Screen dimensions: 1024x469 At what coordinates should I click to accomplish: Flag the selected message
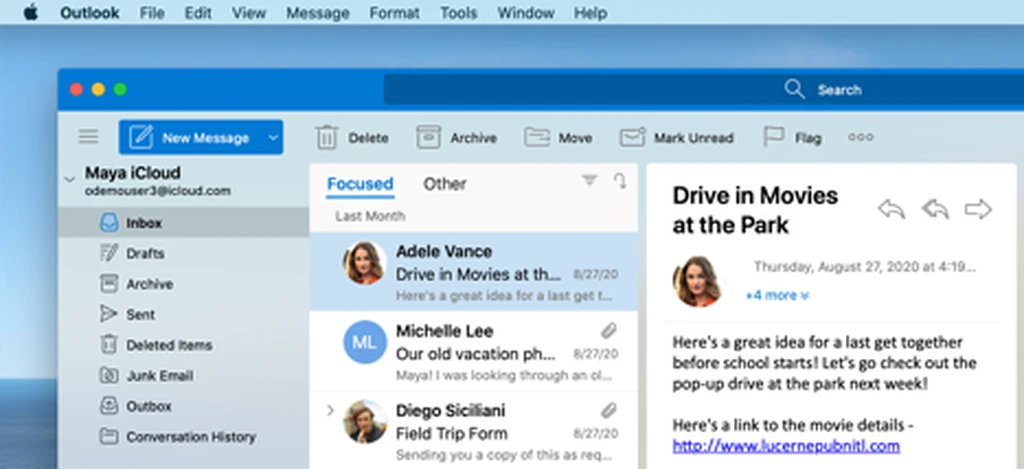click(792, 138)
